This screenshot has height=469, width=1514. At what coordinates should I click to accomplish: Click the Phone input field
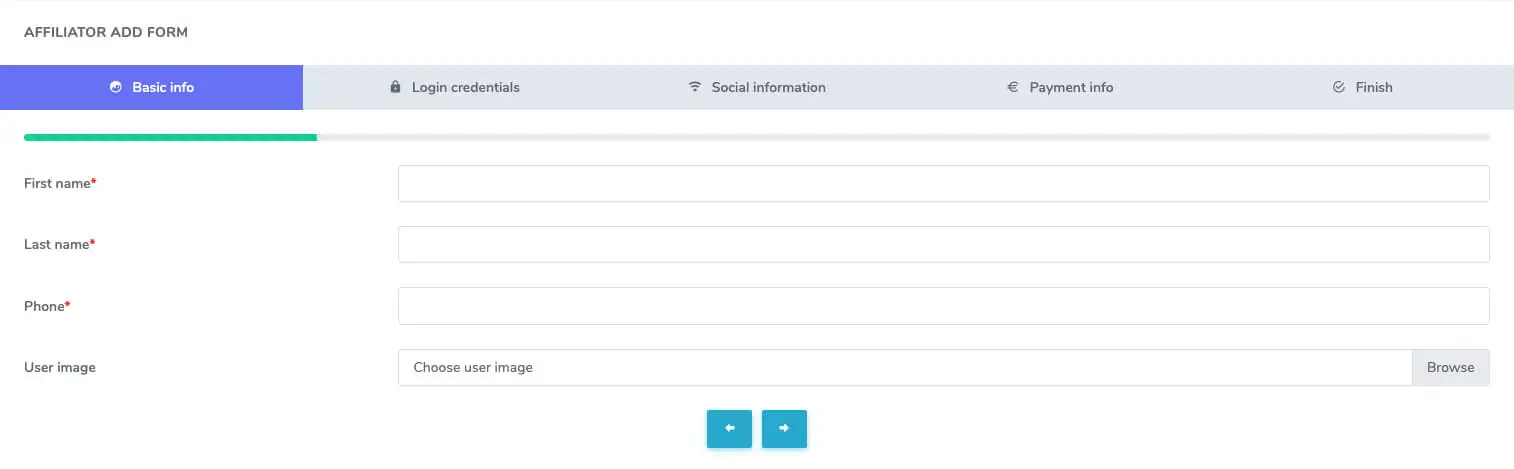tap(943, 306)
